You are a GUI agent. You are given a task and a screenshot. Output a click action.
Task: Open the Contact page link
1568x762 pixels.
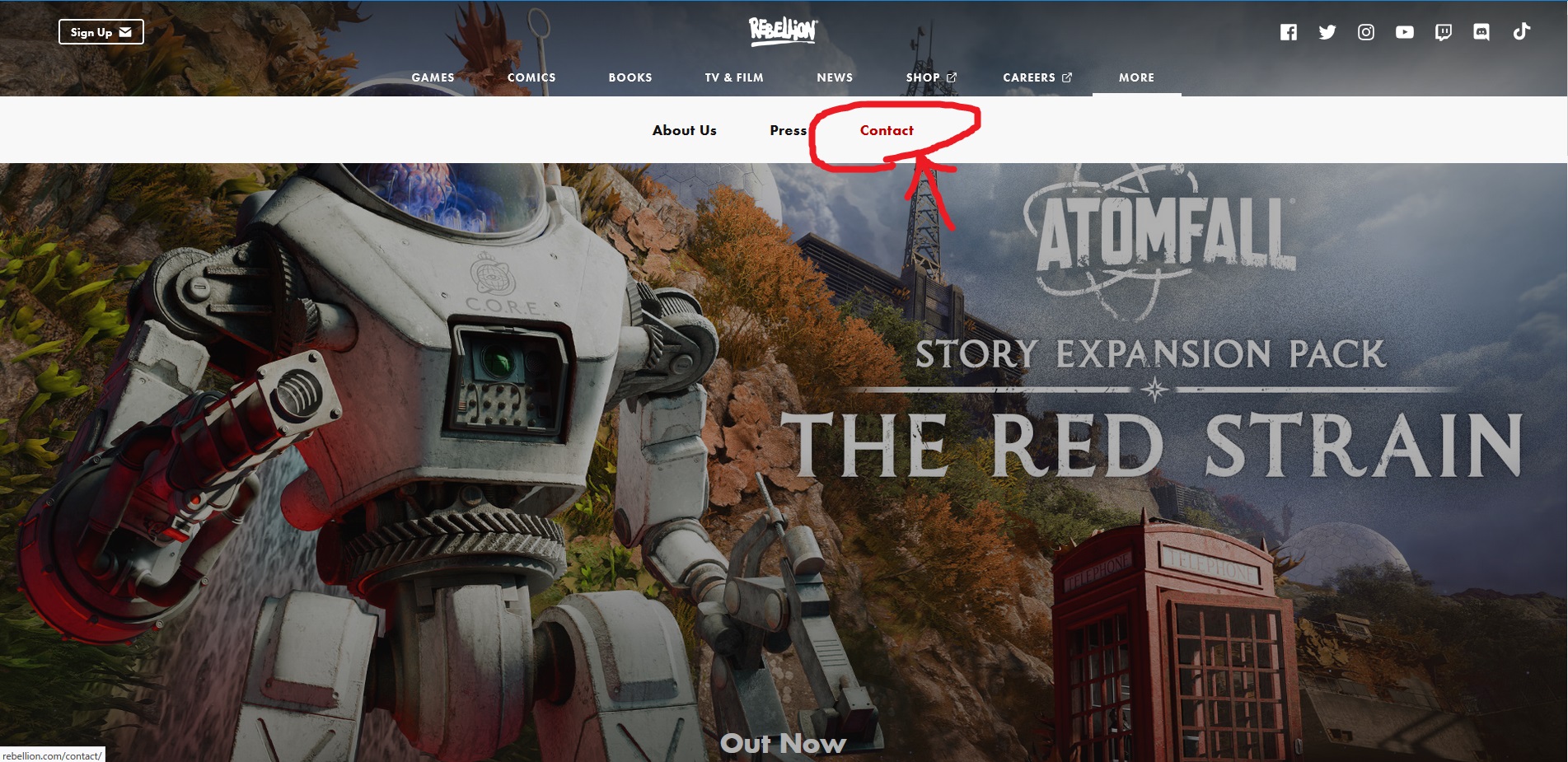887,130
